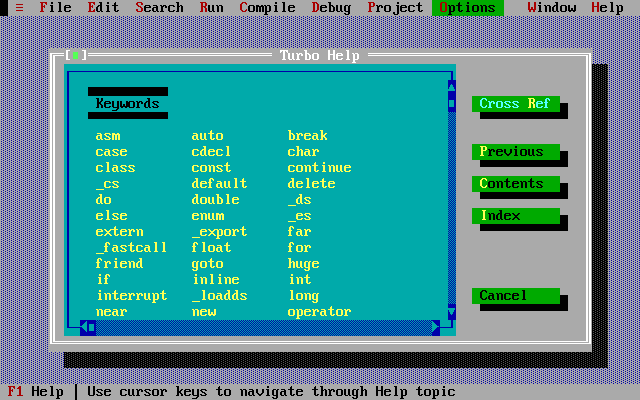Follow the delete keyword link
Viewport: 640px width, 400px height.
311,184
